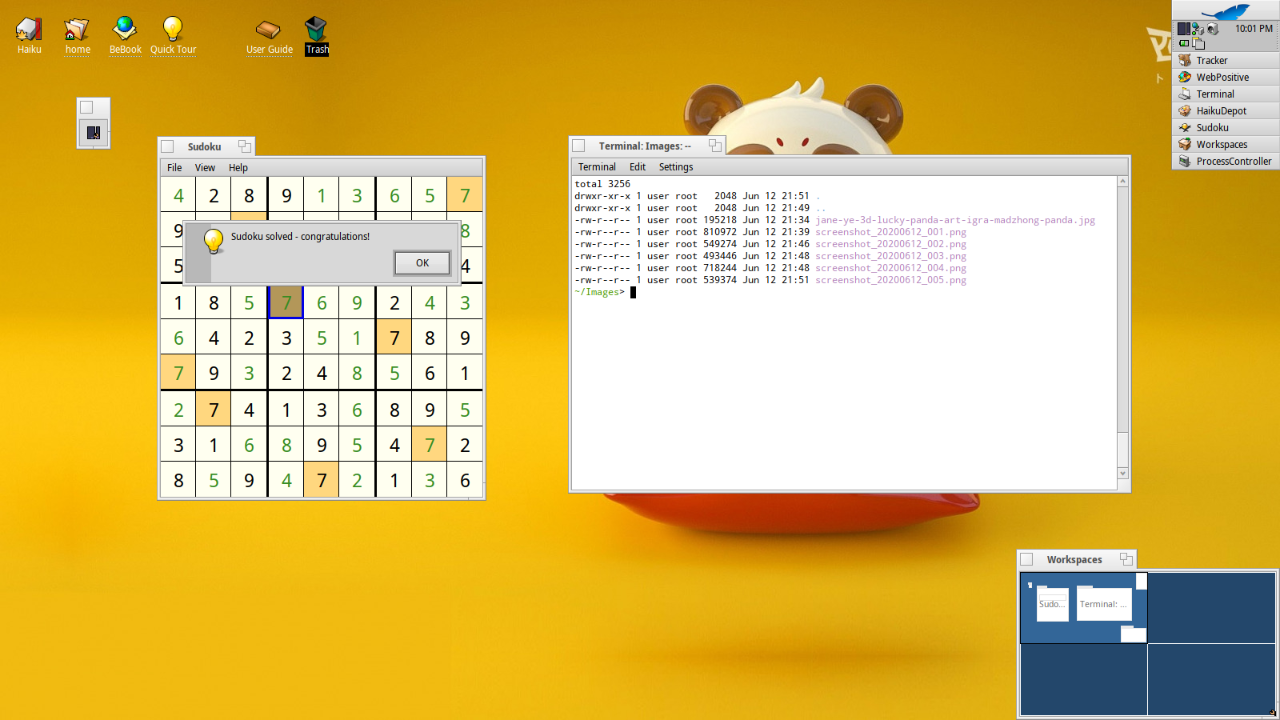Expand the Tracker entry in Deskbar
This screenshot has width=1280, height=720.
point(1211,60)
